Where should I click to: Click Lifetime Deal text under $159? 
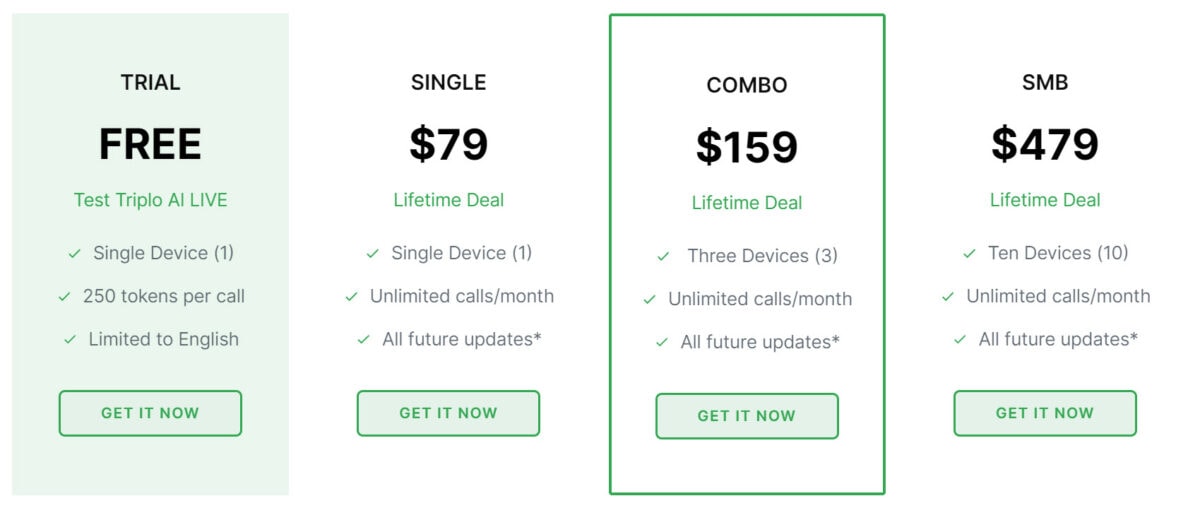747,203
